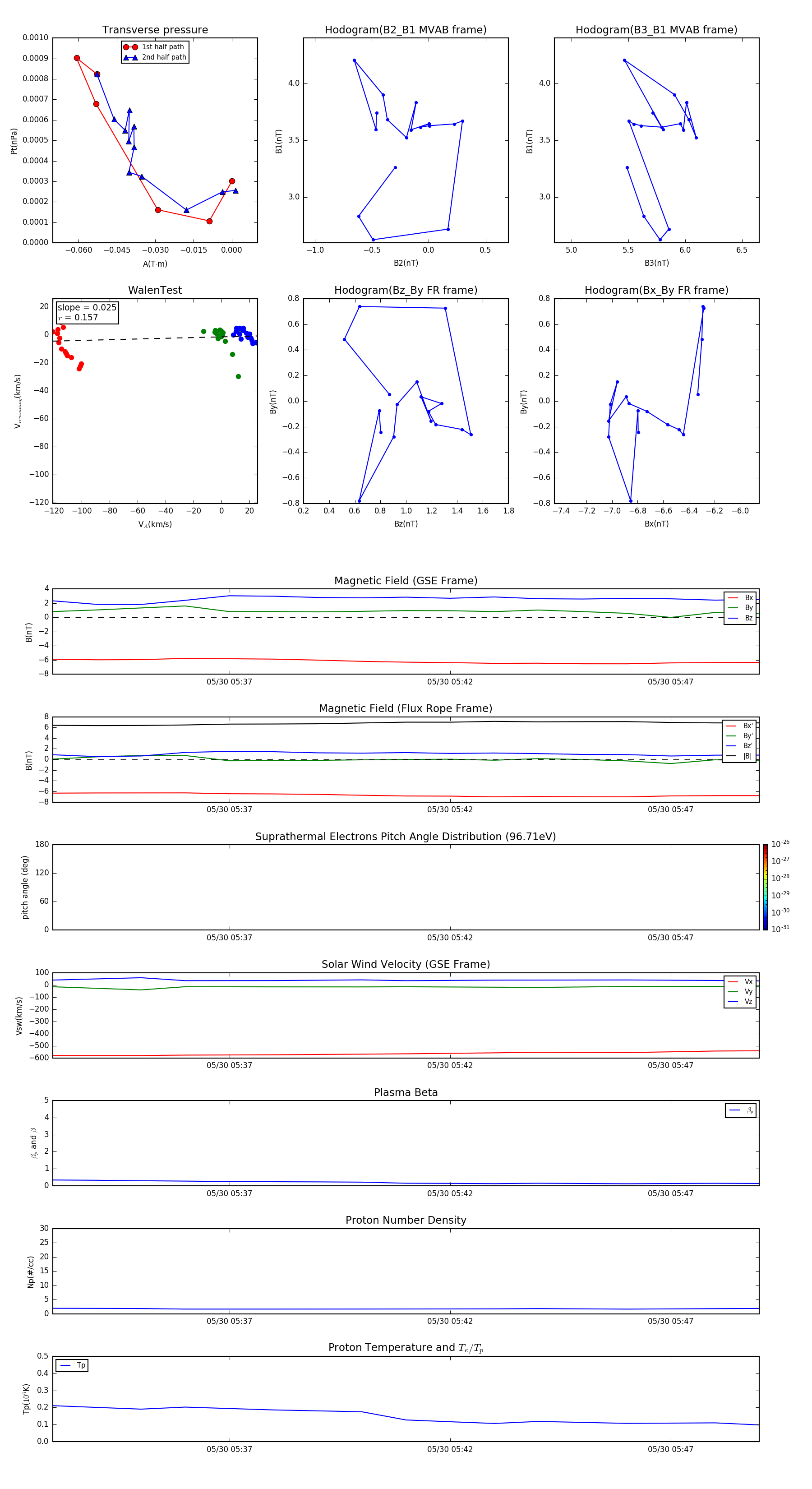Click the pitch angle color scale bar
Image resolution: width=812 pixels, height=1489 pixels.
coord(765,887)
